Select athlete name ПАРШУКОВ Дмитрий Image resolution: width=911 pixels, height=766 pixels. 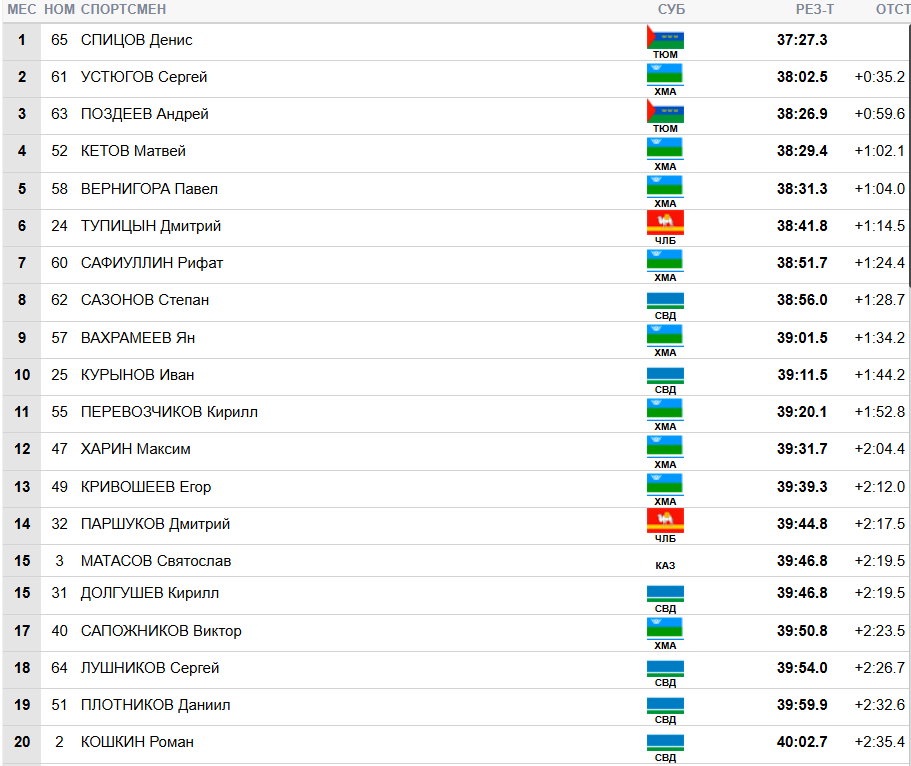pos(155,524)
